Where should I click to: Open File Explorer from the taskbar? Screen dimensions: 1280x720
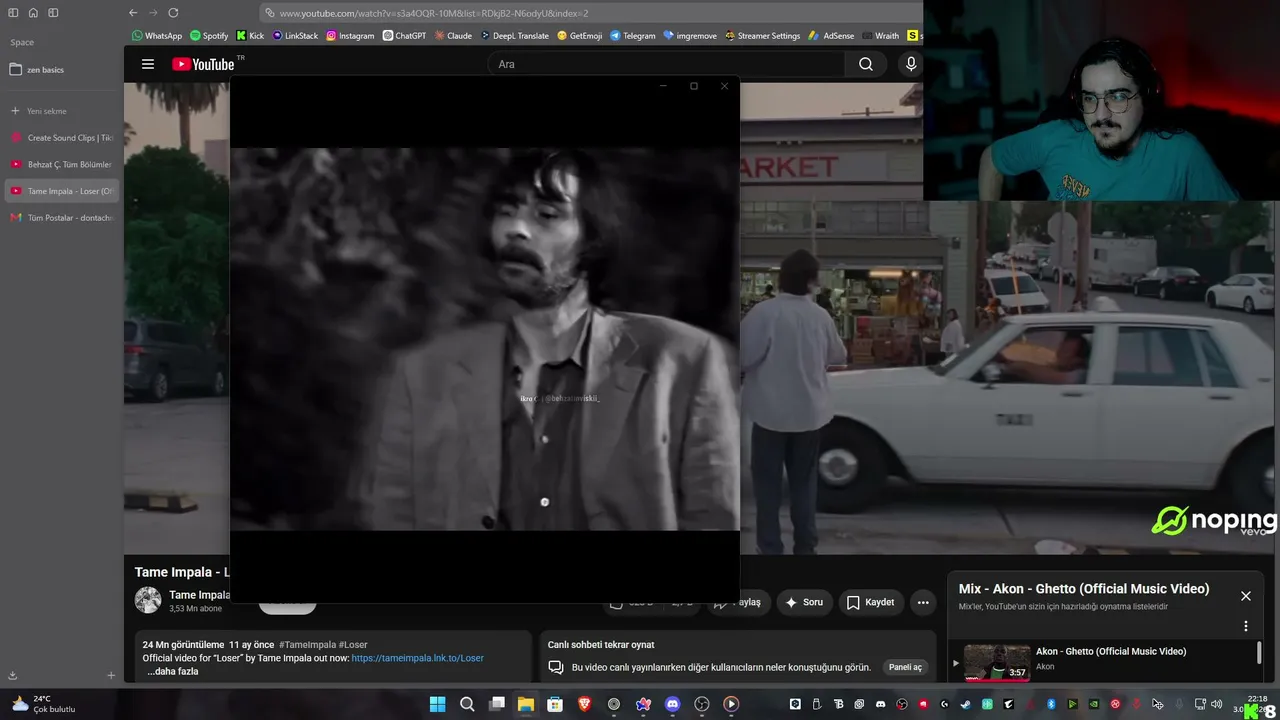click(x=525, y=704)
